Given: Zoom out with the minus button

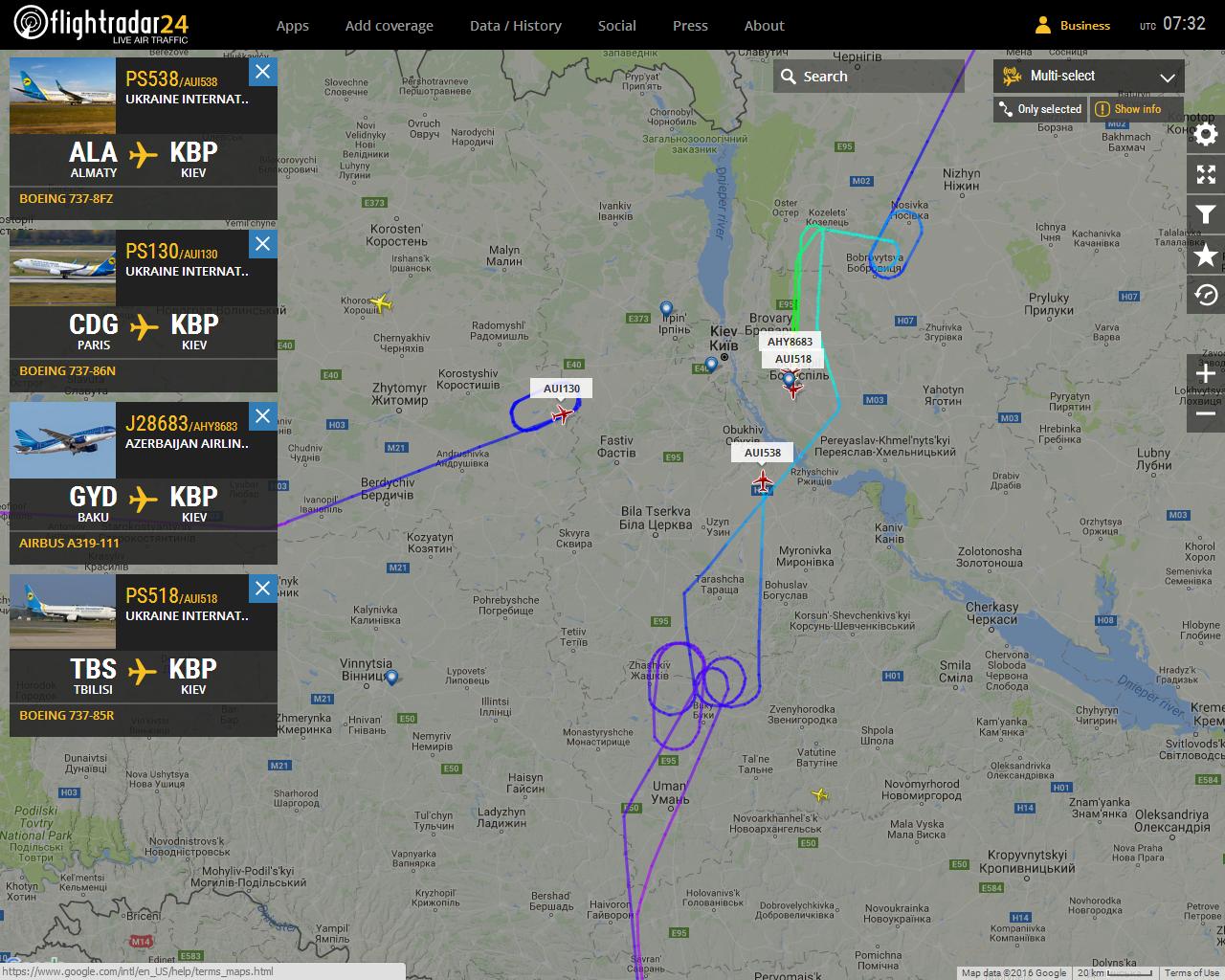Looking at the screenshot, I should (1206, 412).
